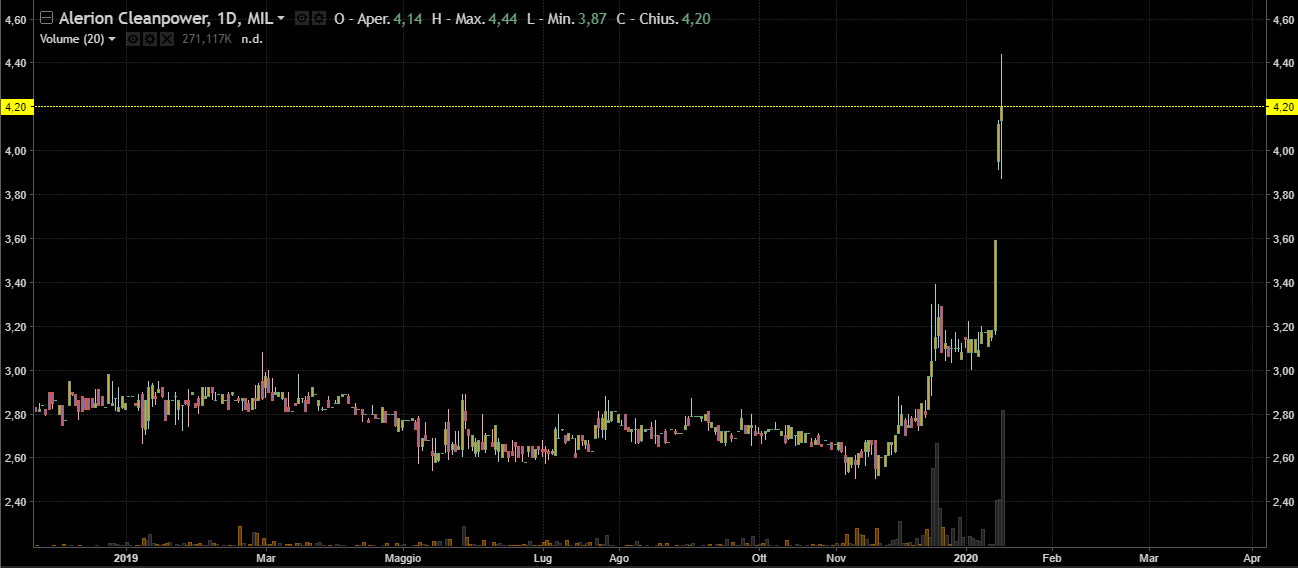Image resolution: width=1298 pixels, height=568 pixels.
Task: Toggle visibility eye of Alerion Cleanpower series
Action: 301,19
